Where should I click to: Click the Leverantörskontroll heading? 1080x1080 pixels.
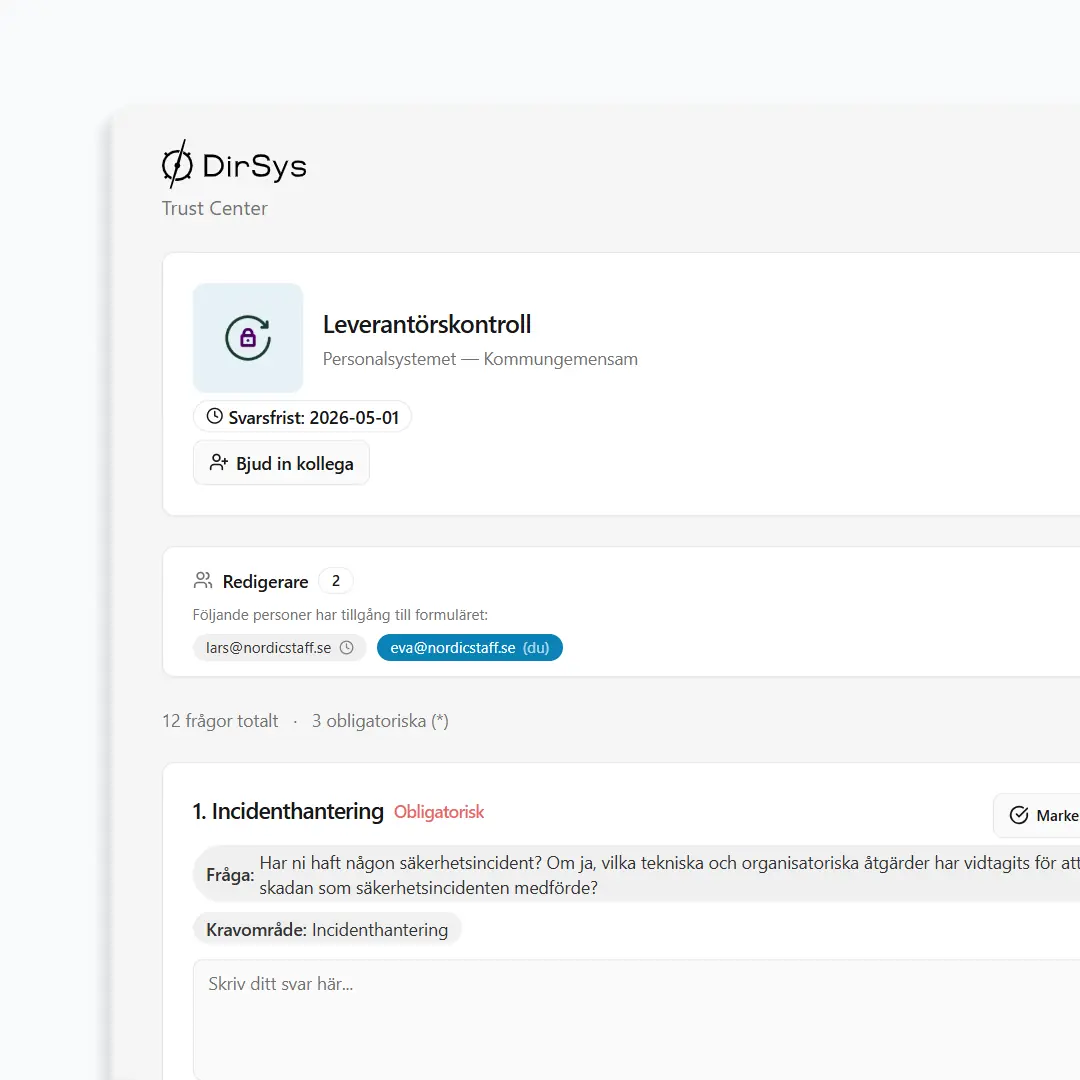click(427, 324)
